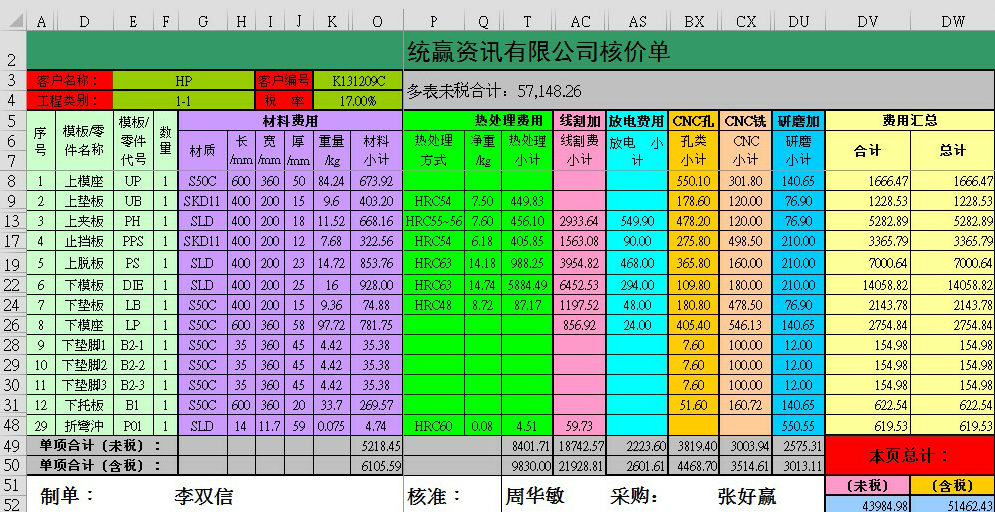Select row 13 by its row header

click(x=13, y=221)
